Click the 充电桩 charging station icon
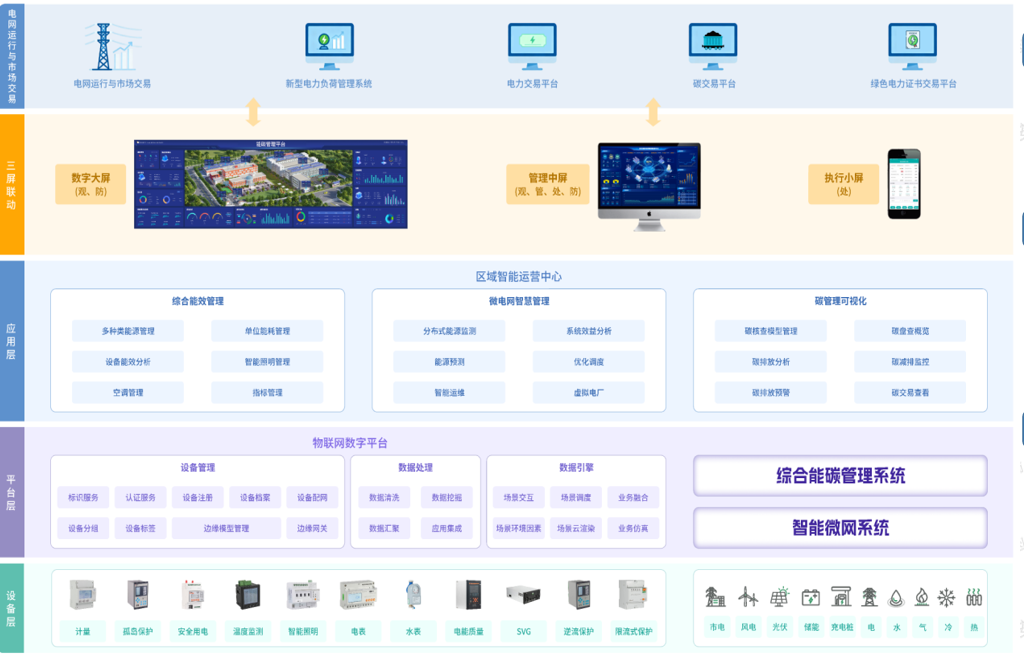This screenshot has height=655, width=1024. 841,597
